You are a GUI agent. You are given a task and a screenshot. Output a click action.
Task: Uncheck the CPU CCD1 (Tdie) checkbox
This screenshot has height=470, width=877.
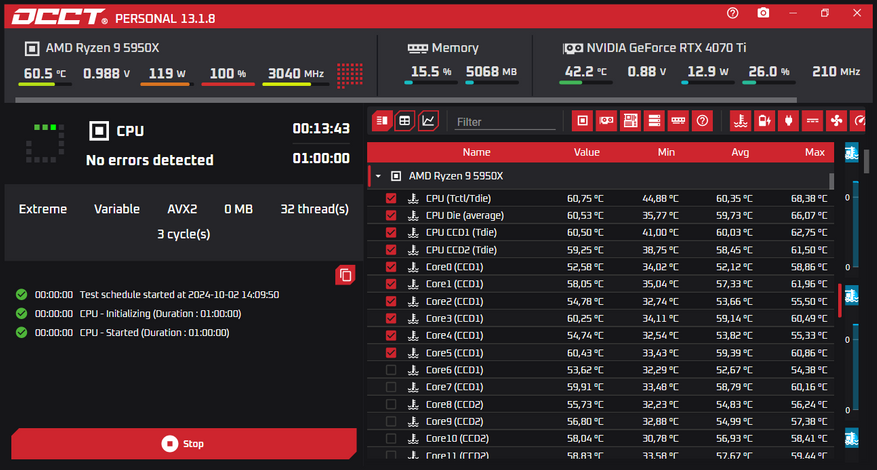tap(391, 232)
